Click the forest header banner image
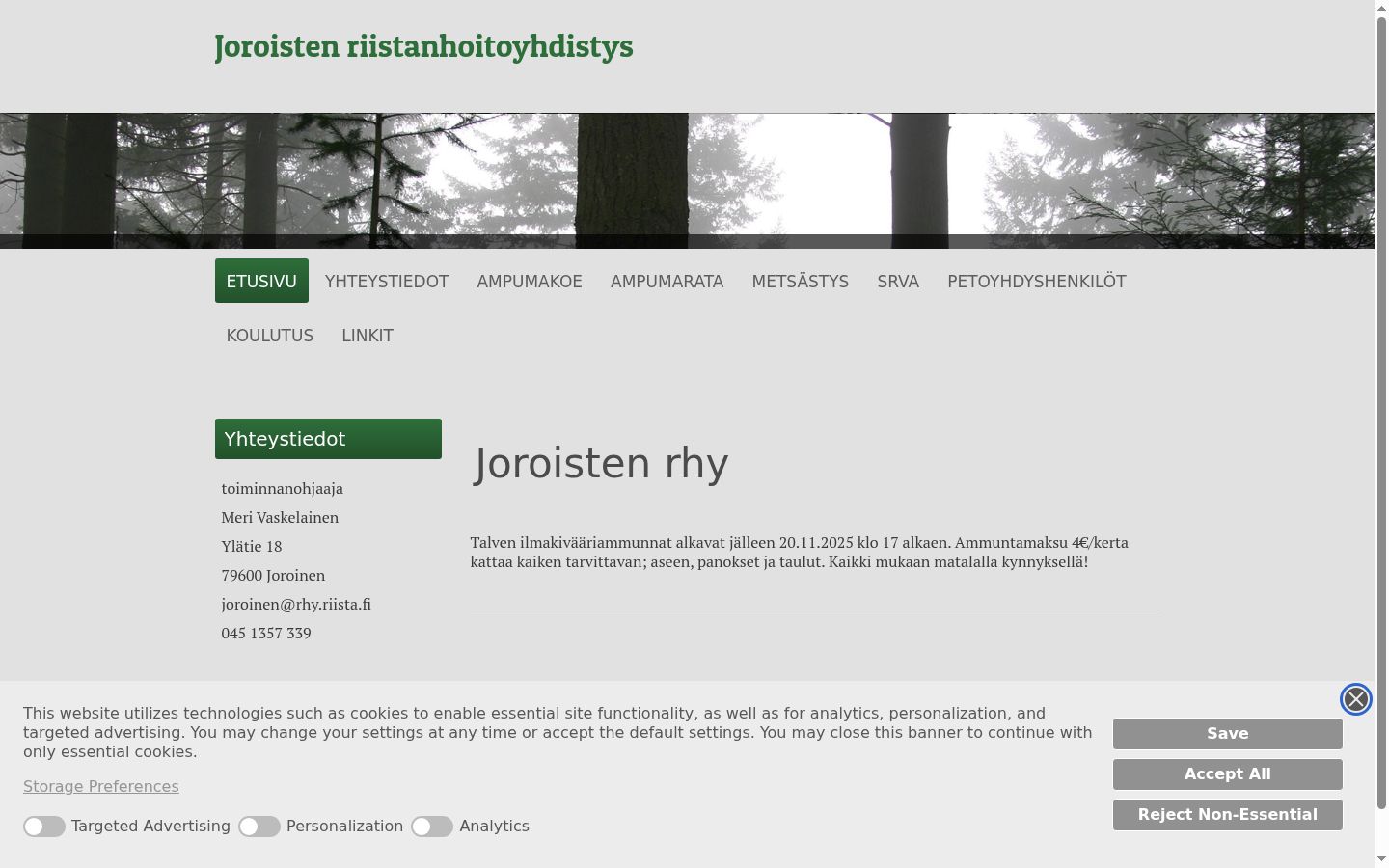Screen dimensions: 1389x868 (x=687, y=181)
